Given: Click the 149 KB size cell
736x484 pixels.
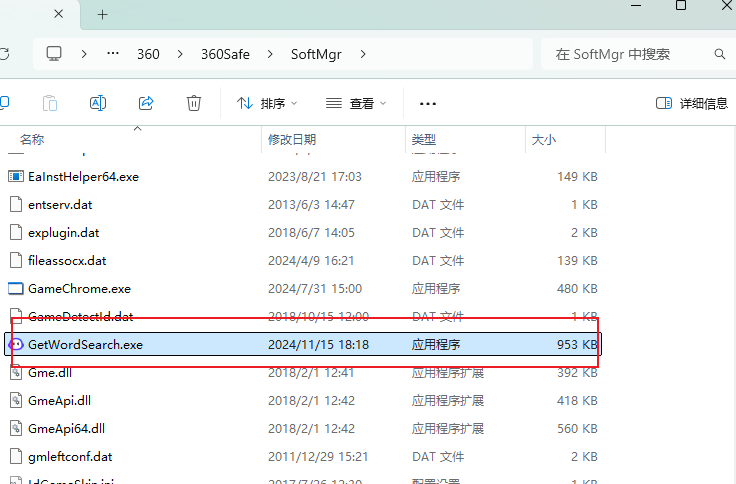Looking at the screenshot, I should 577,177.
